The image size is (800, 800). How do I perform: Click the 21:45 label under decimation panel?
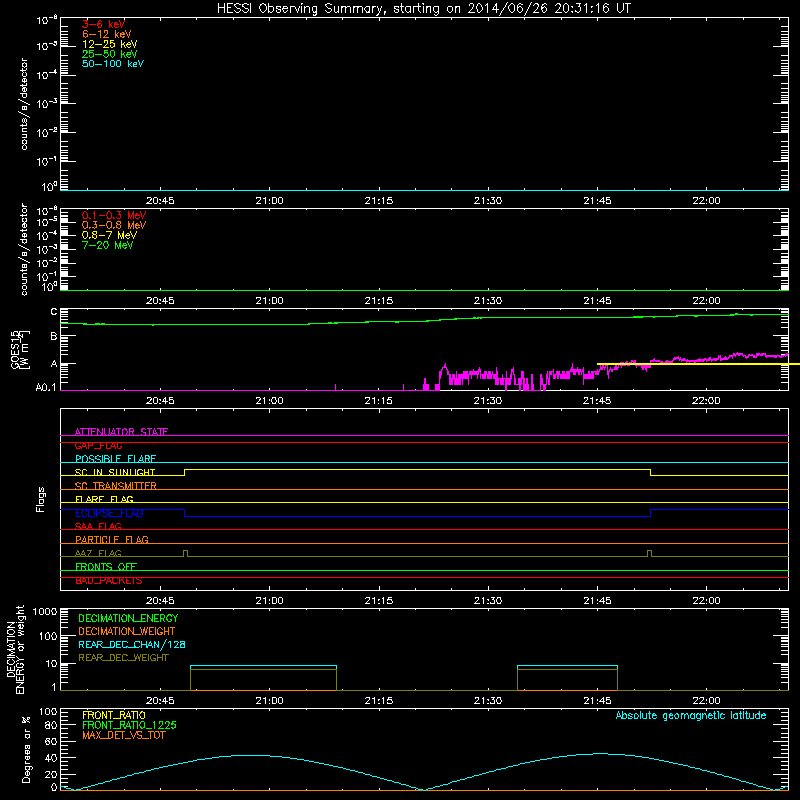tap(597, 701)
